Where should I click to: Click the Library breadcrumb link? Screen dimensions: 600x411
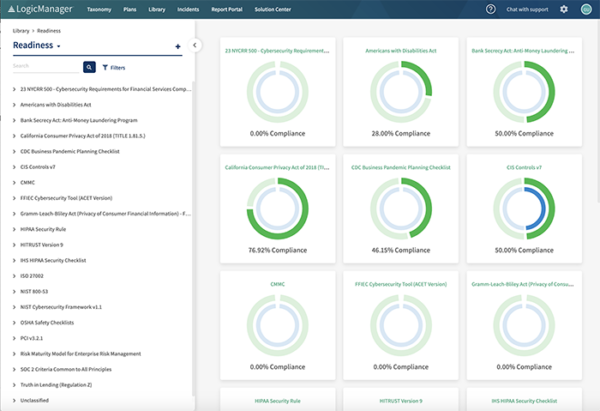click(21, 31)
